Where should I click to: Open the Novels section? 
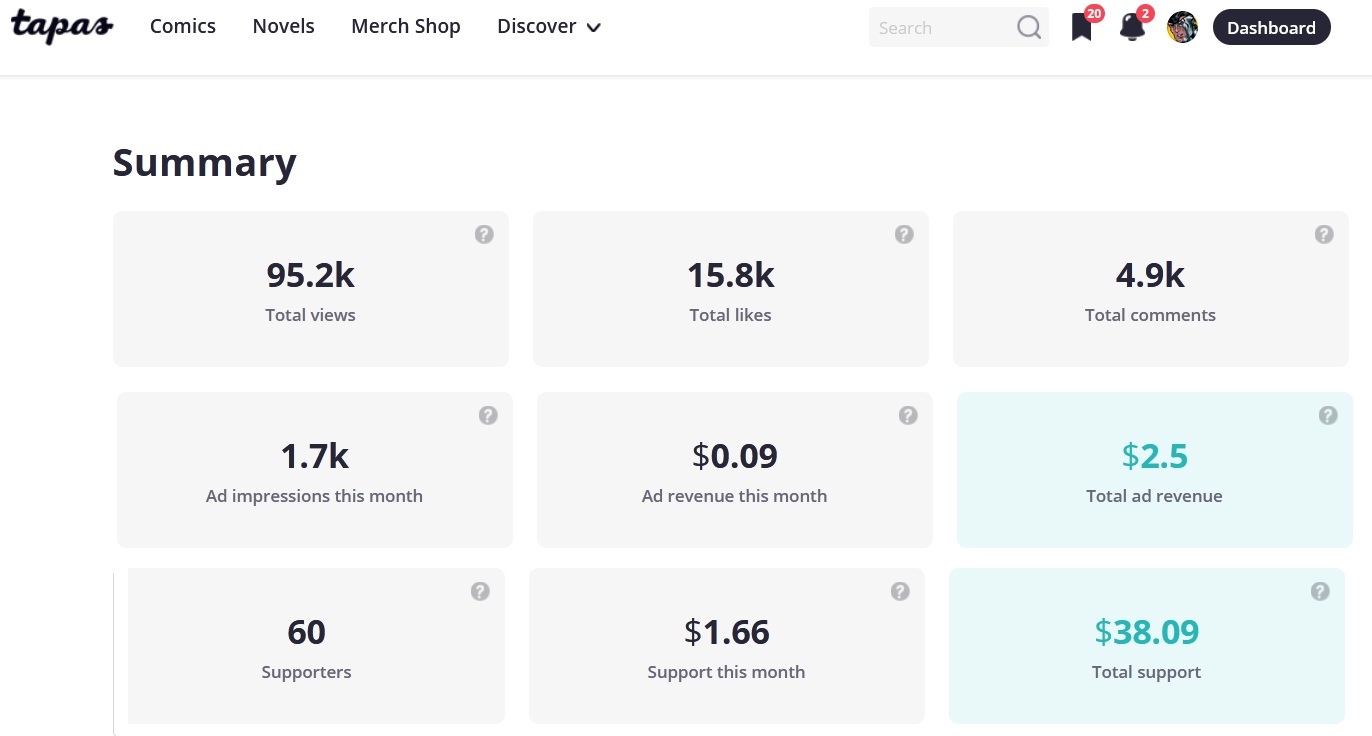[283, 27]
